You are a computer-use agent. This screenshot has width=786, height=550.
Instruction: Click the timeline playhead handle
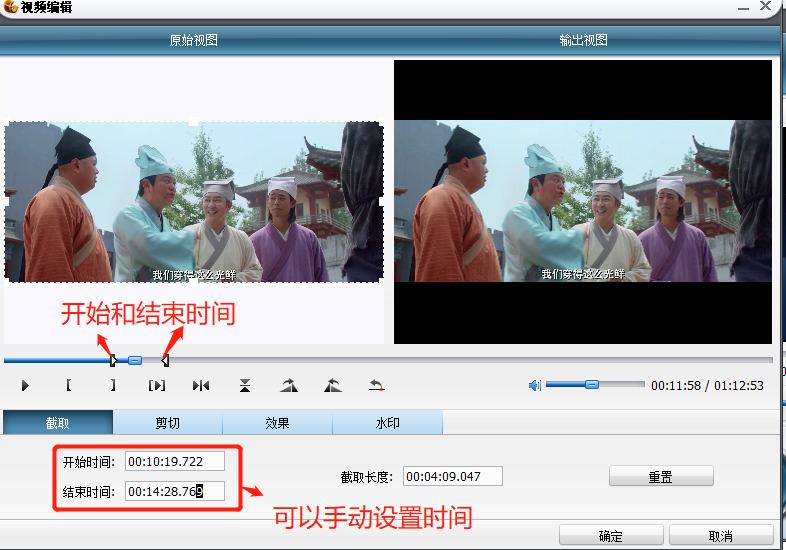click(135, 360)
